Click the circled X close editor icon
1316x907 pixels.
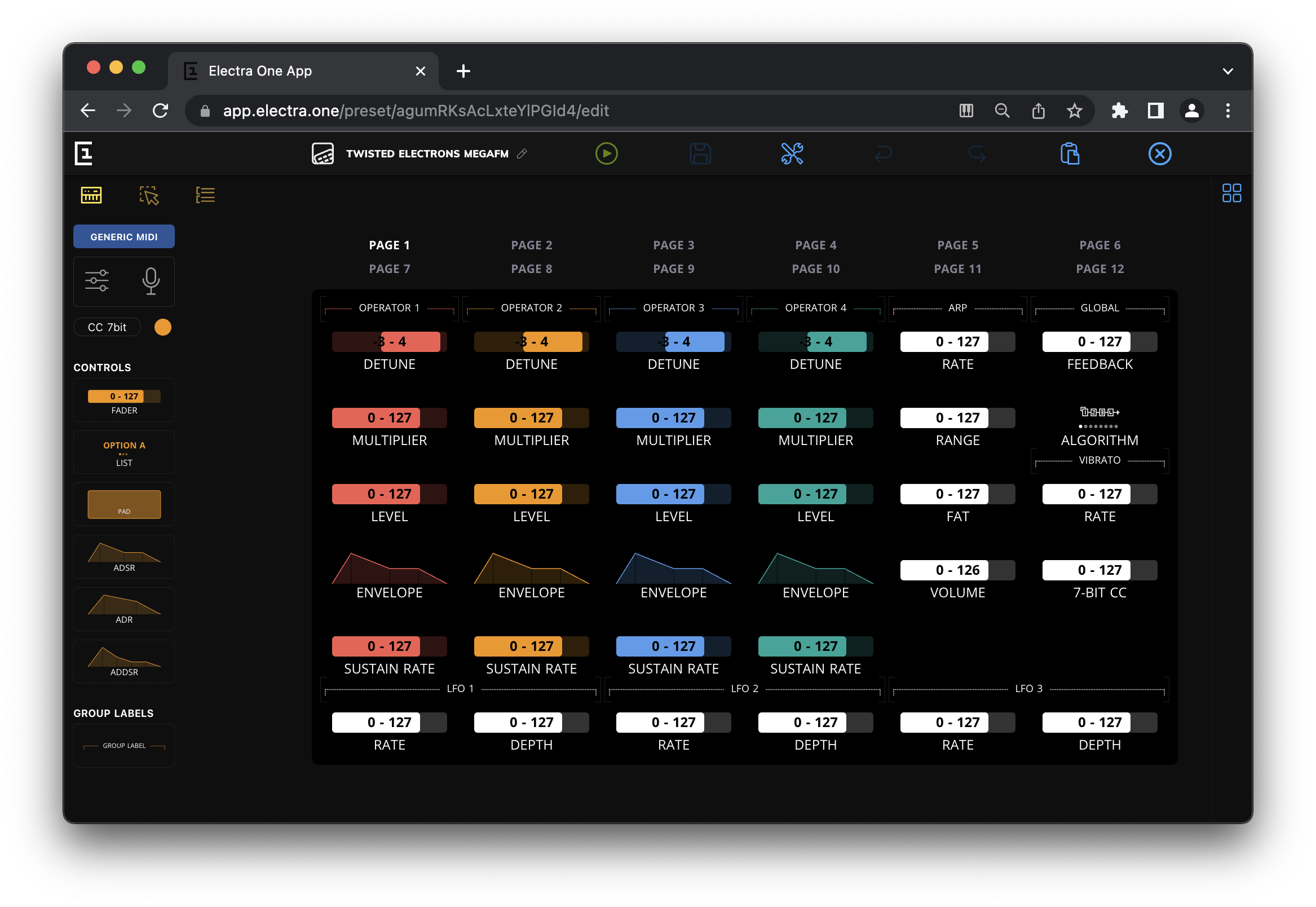click(x=1159, y=153)
